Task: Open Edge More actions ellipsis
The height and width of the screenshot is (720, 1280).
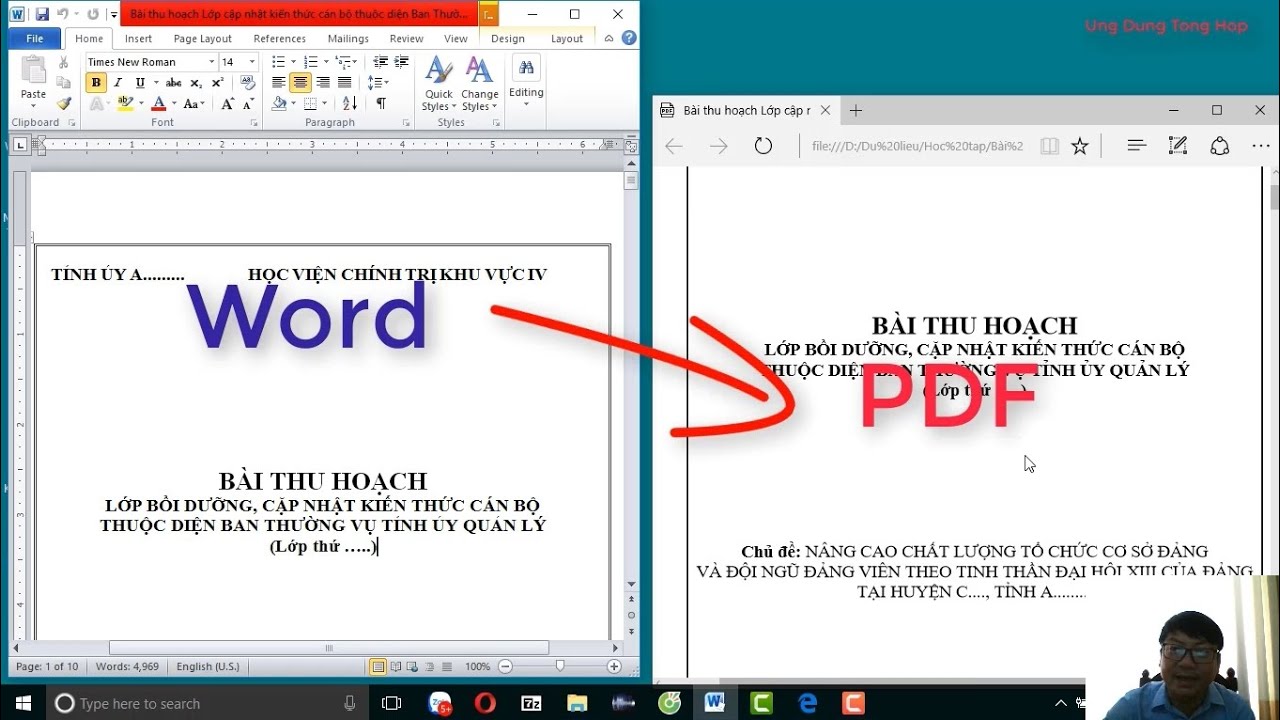Action: 1260,146
